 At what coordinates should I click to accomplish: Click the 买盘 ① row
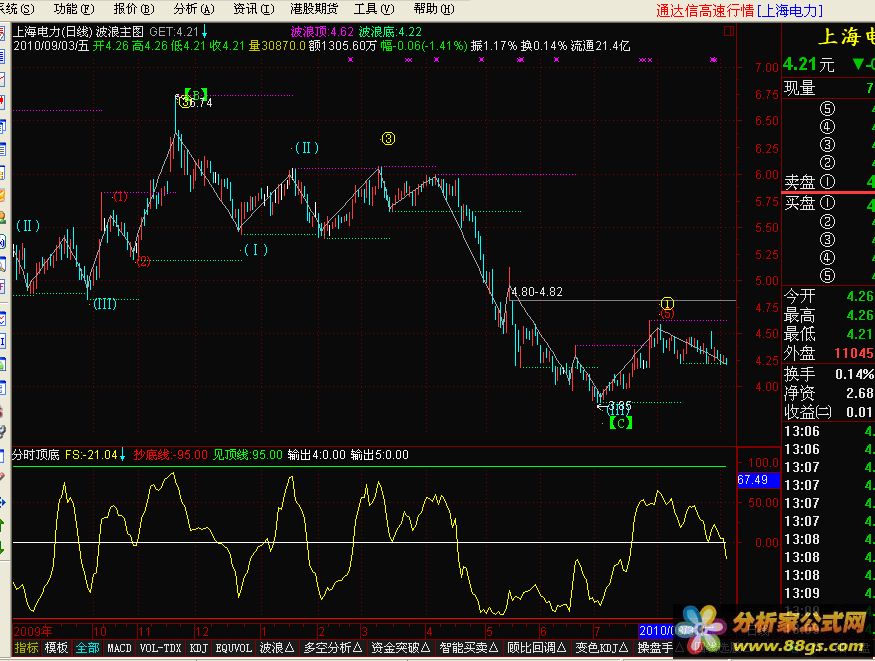pos(829,203)
